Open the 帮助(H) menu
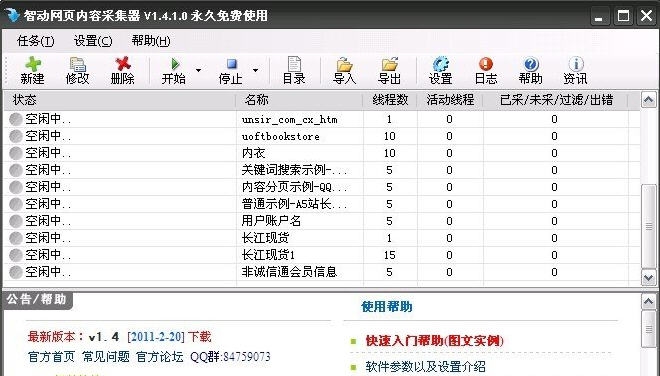Screen dimensions: 660x376 151,41
